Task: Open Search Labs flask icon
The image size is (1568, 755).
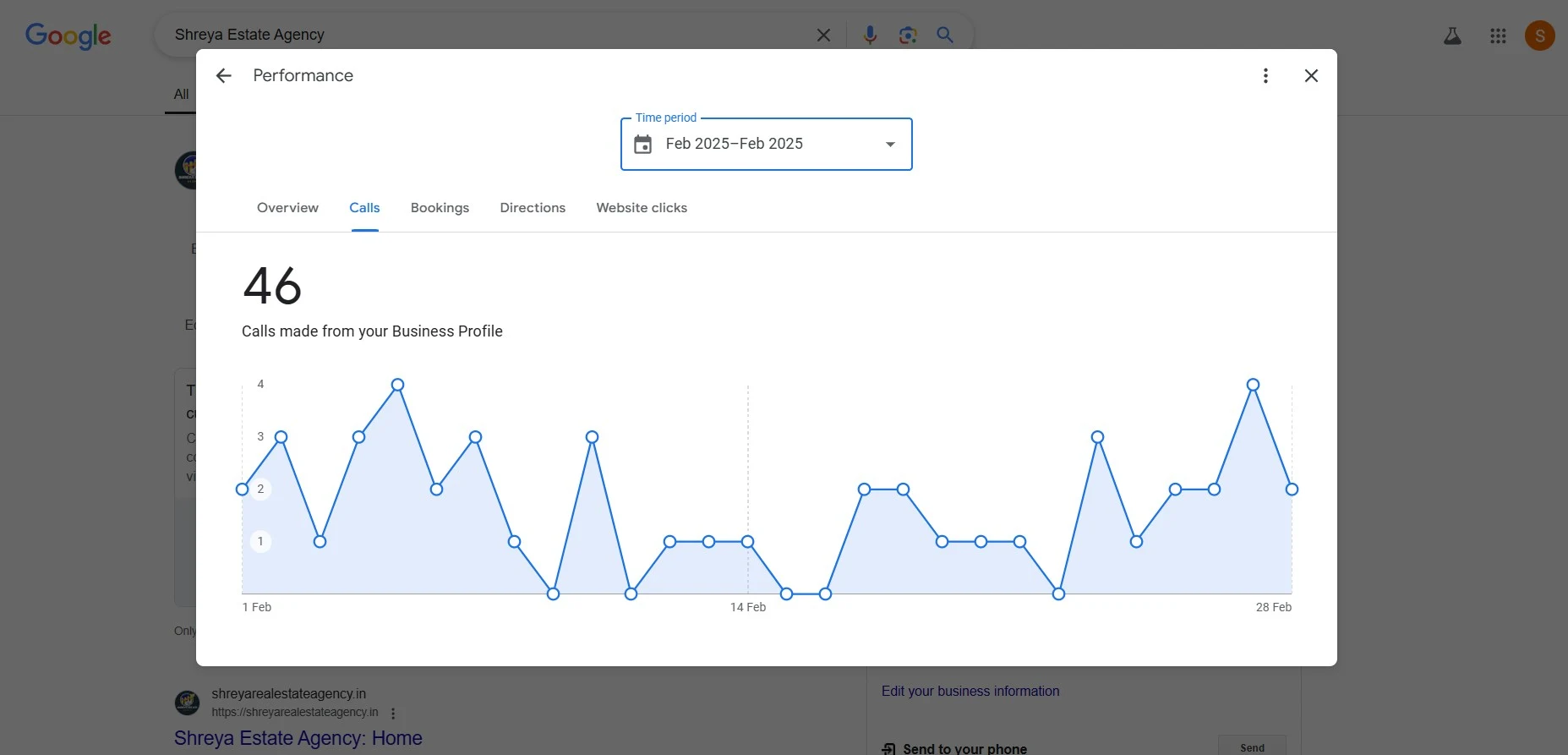Action: [x=1452, y=36]
